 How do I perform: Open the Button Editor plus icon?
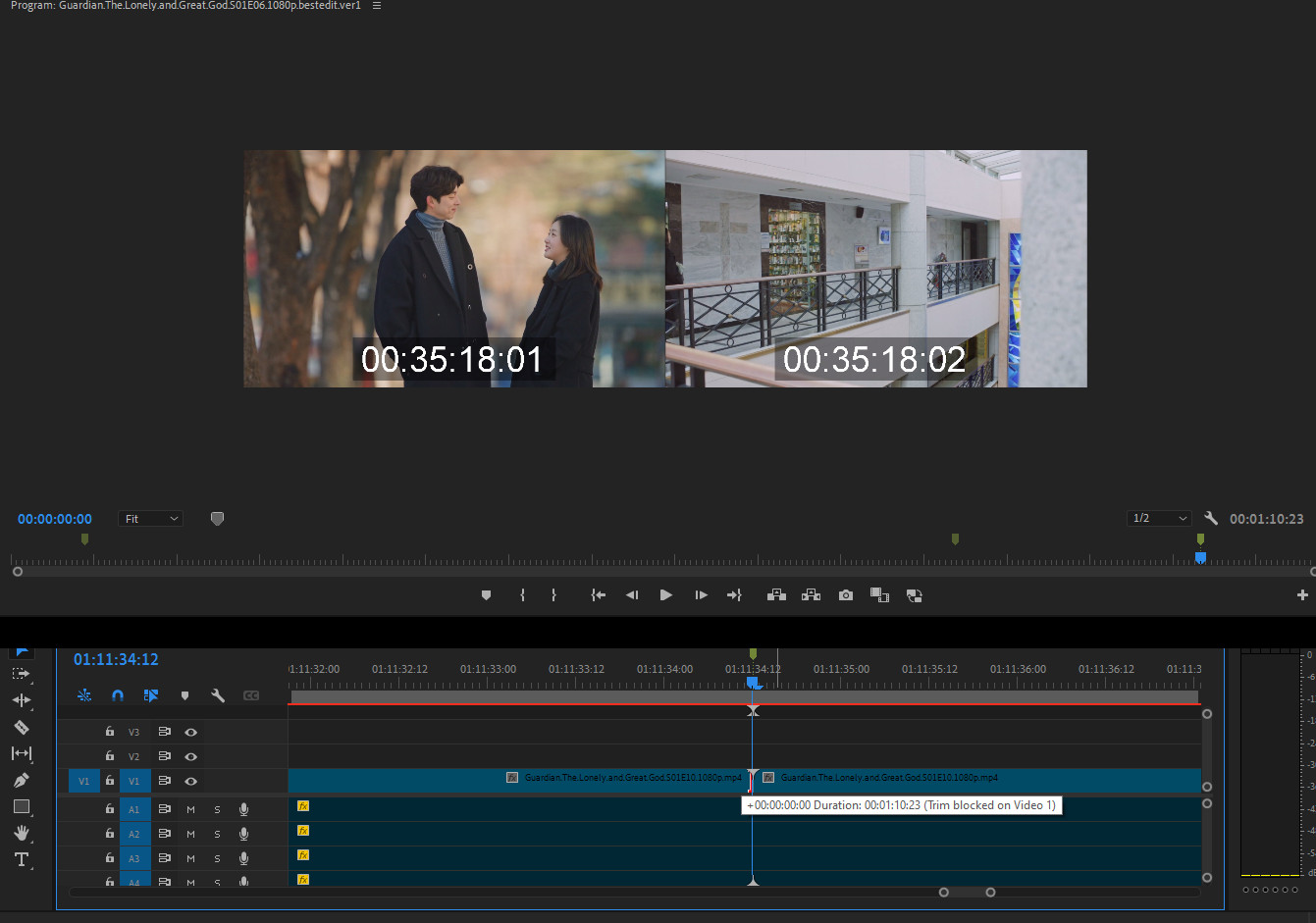pos(1301,595)
